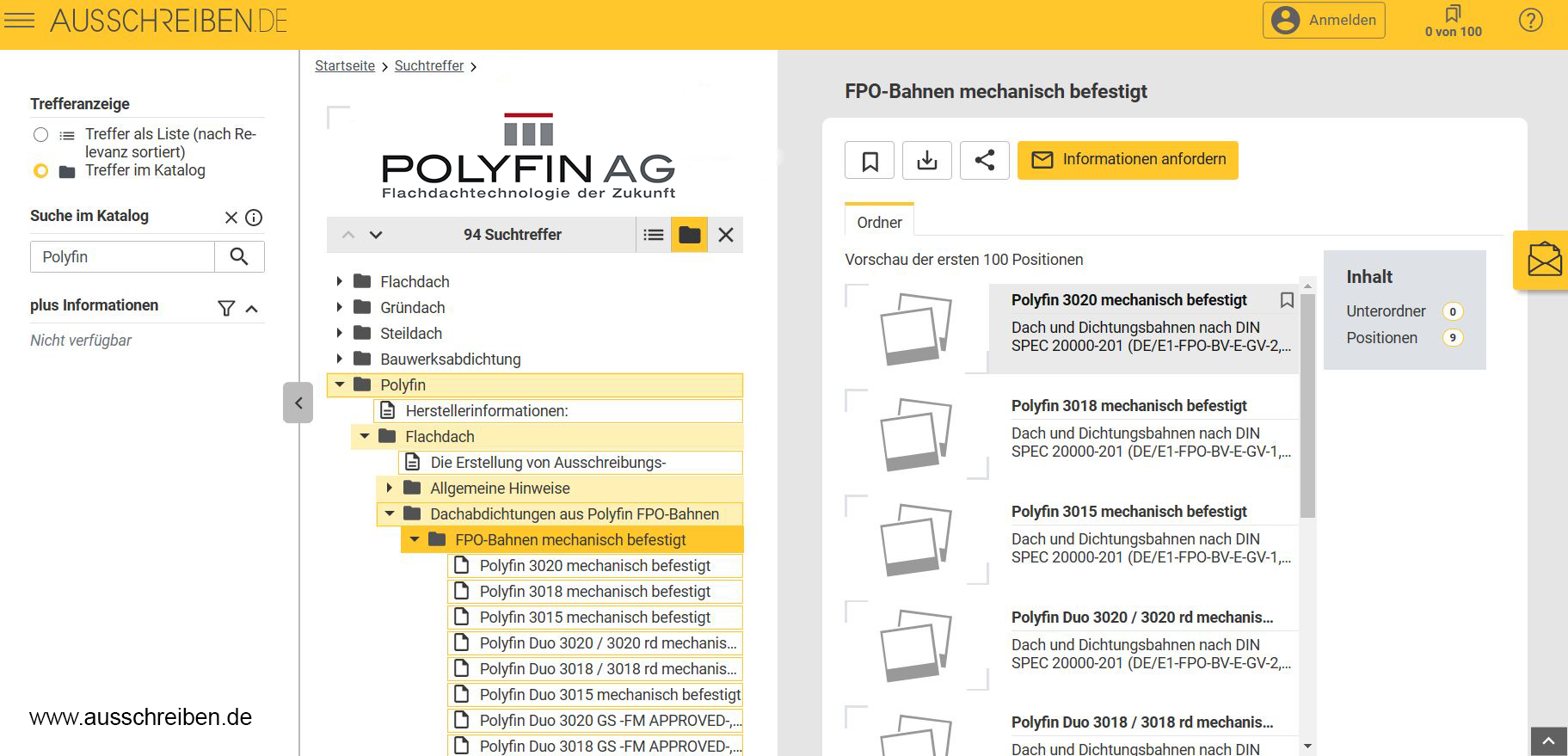Select Polyfin 3018 mechanisch befestigt in tree
Screen dimensions: 1568x756
click(x=595, y=592)
